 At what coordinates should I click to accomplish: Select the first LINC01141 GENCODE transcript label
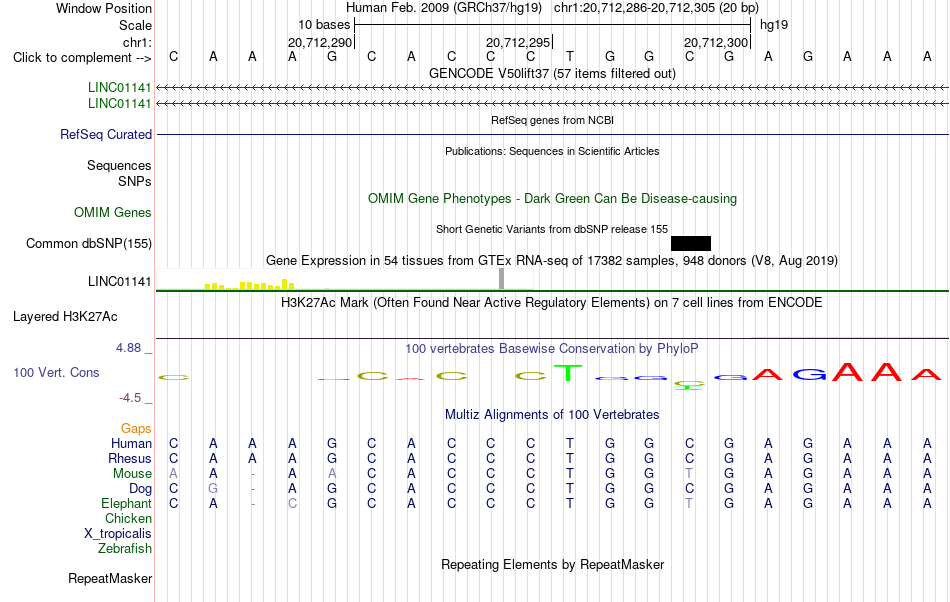[119, 87]
